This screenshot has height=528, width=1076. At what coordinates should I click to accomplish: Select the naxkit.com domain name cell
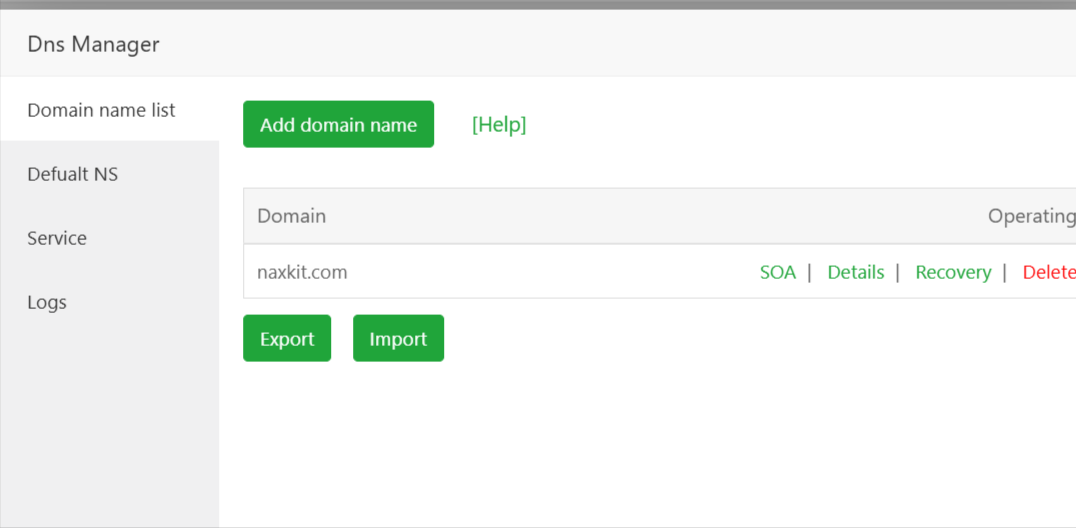[x=302, y=272]
